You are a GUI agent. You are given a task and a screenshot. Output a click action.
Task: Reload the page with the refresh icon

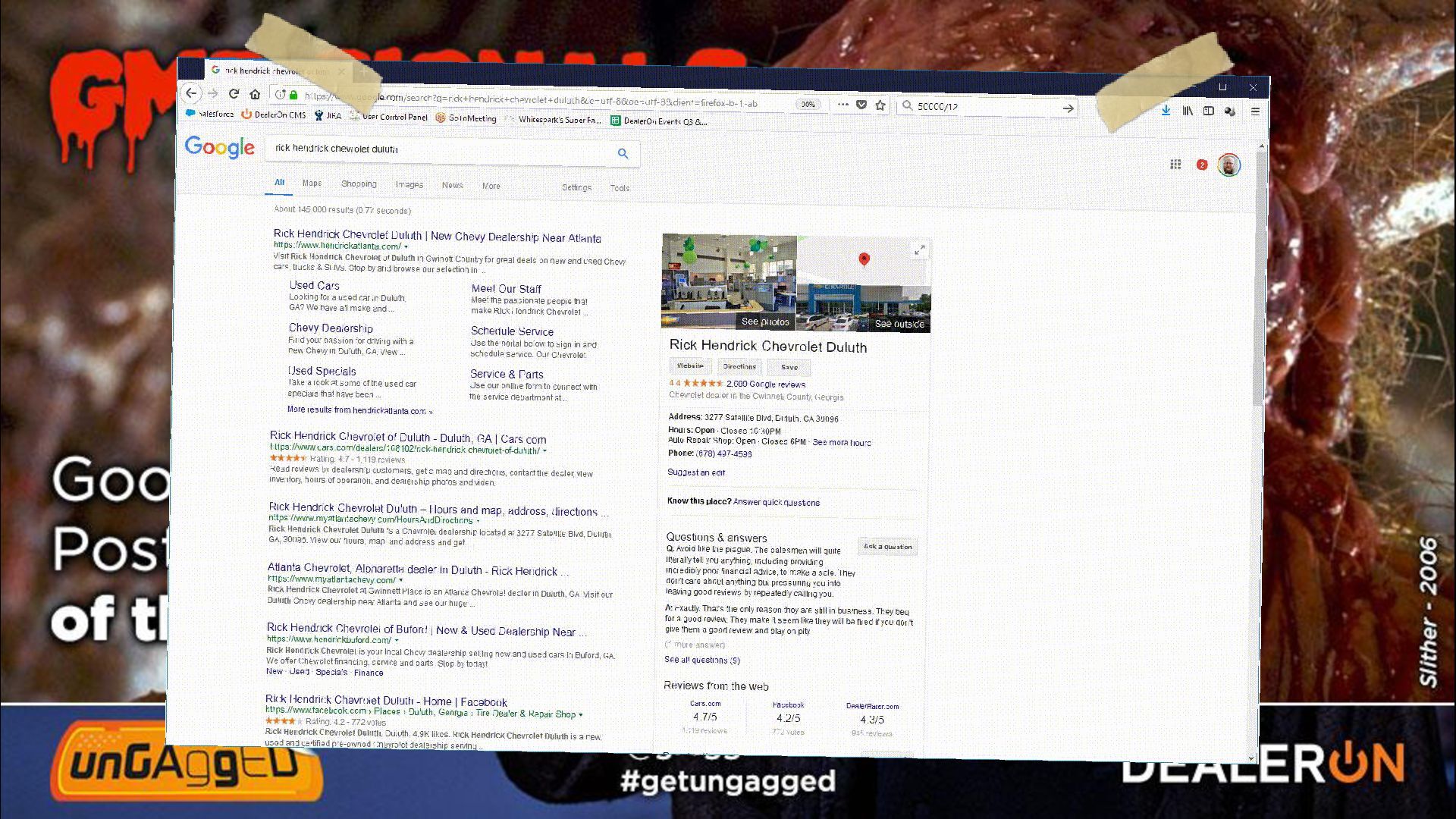[234, 94]
